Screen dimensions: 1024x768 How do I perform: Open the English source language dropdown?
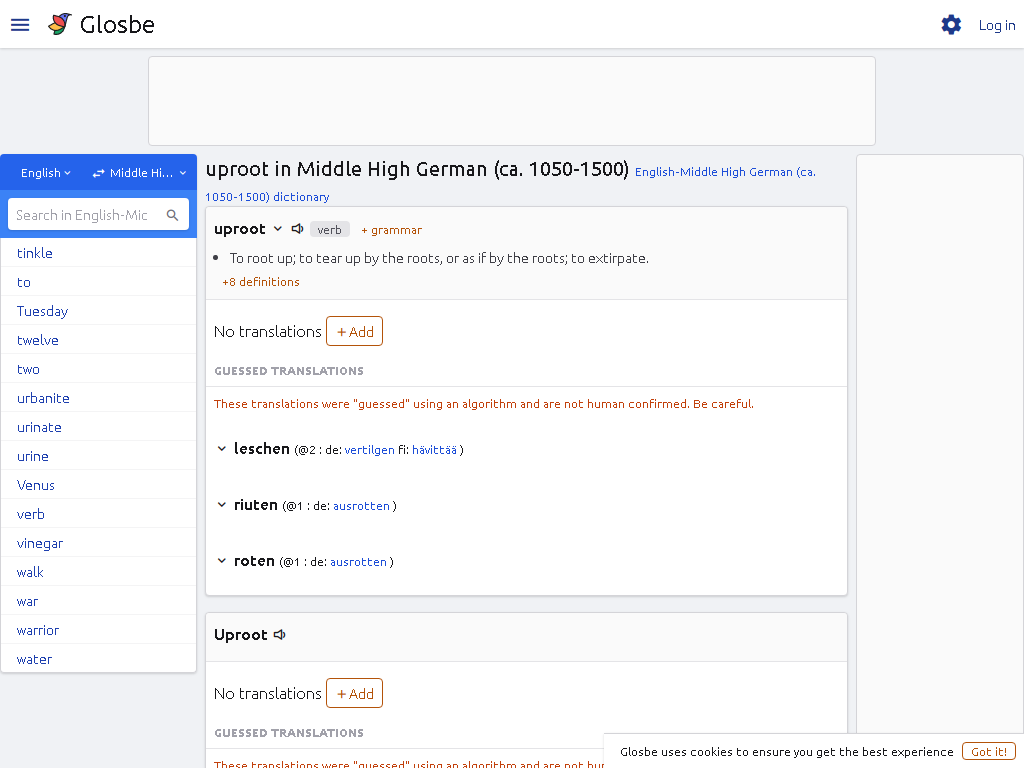coord(45,173)
